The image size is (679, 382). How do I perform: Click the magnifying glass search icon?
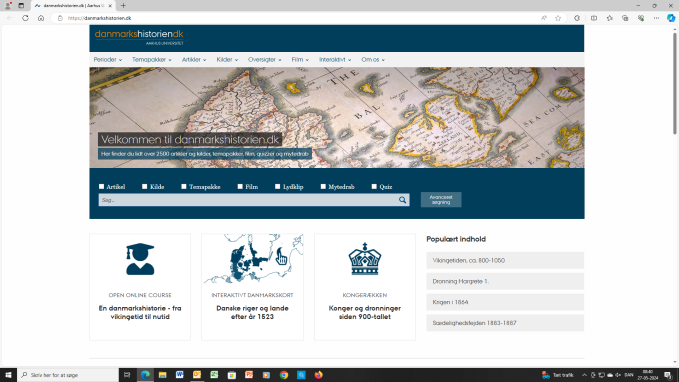402,200
